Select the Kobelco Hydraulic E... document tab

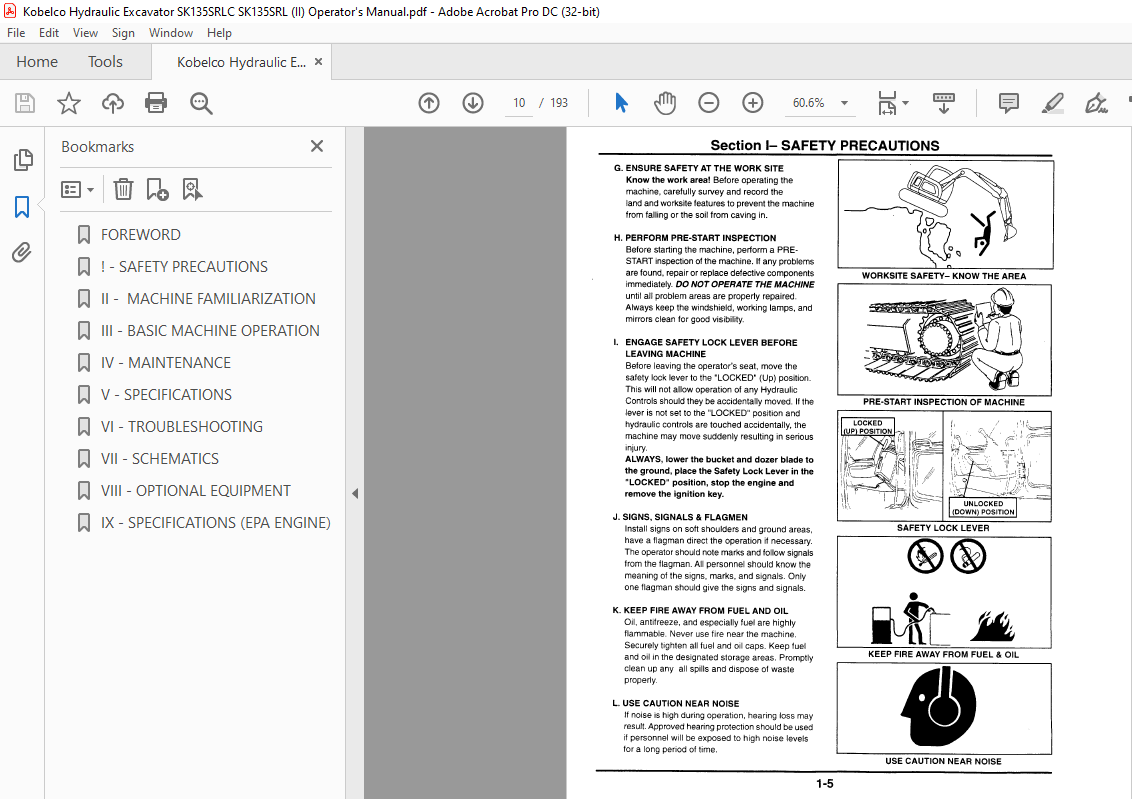241,62
